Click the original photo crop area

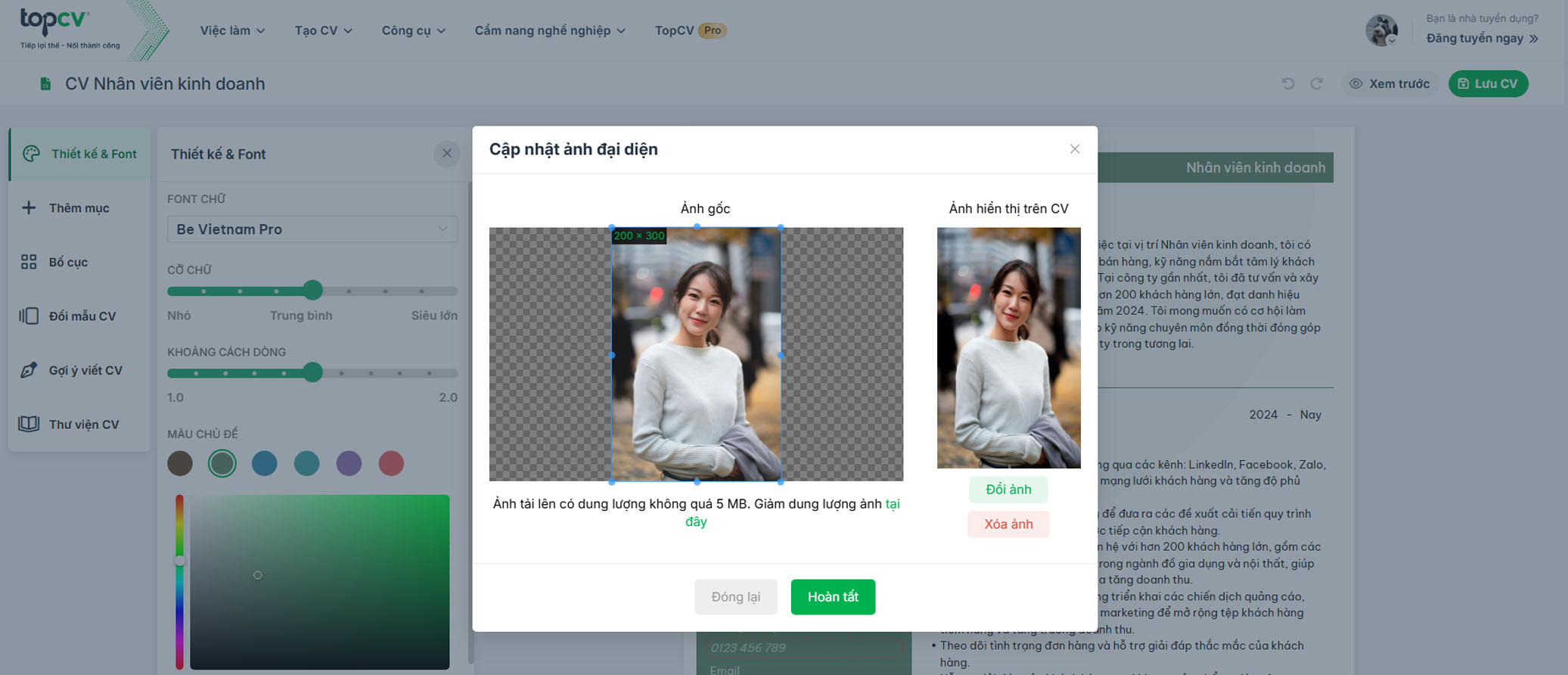[696, 354]
